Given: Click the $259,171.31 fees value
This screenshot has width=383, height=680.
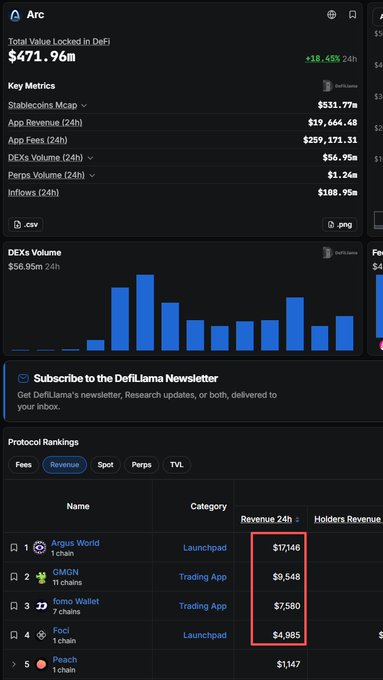Looking at the screenshot, I should click(x=330, y=140).
